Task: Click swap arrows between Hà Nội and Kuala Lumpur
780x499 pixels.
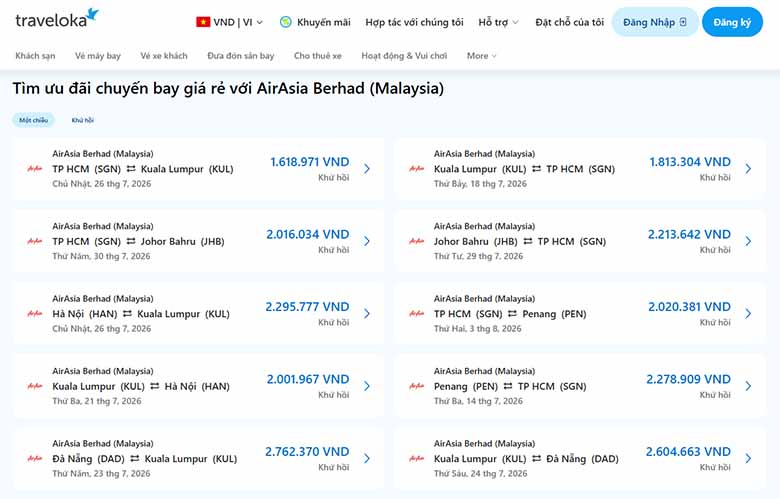Action: (127, 314)
